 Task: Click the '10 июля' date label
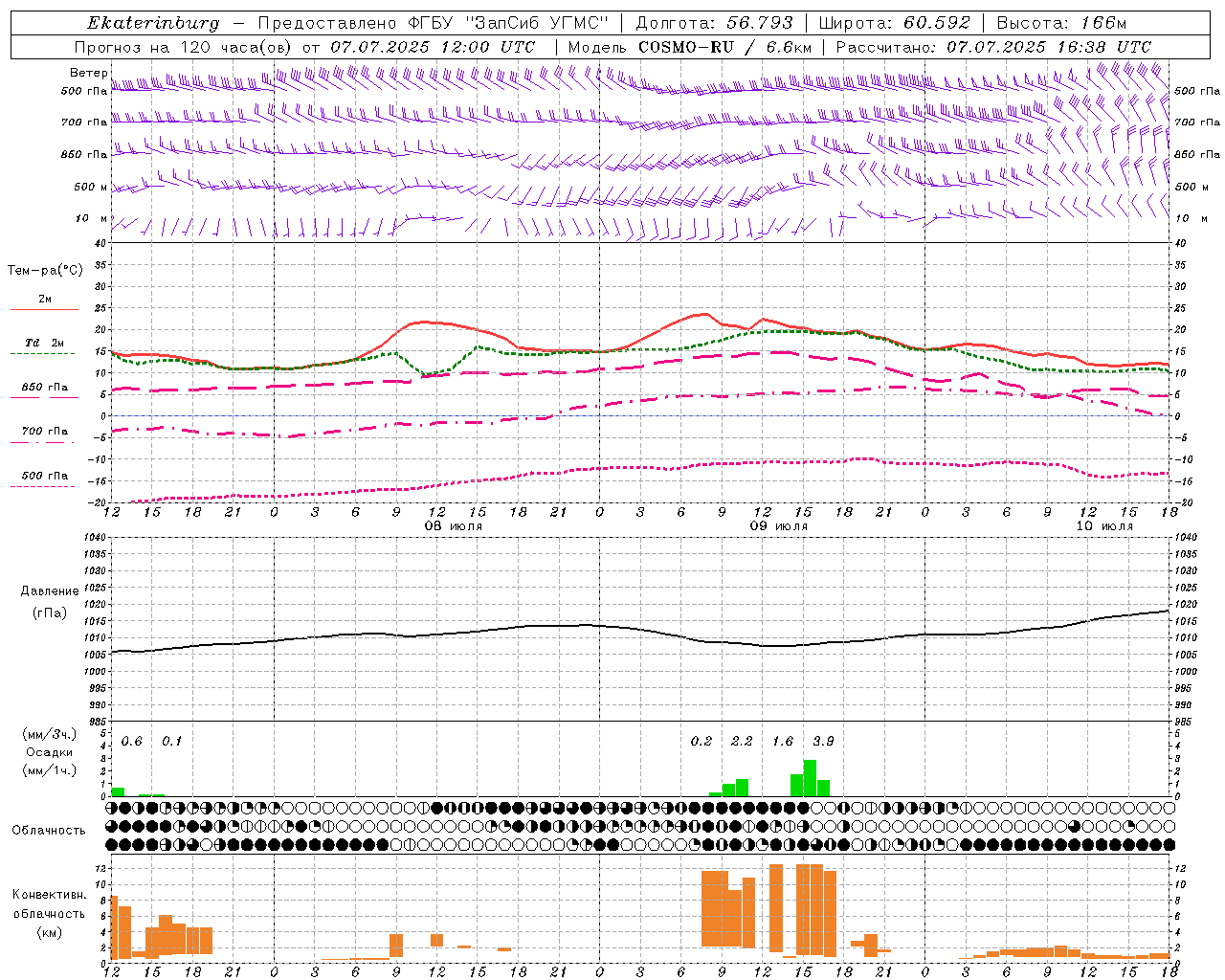pos(1104,526)
